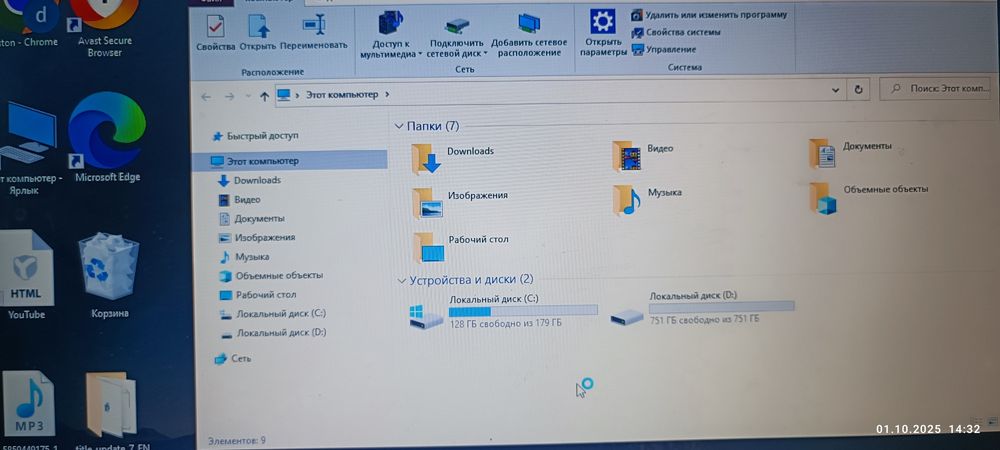Click the C: drive usage bar
Screen dimensions: 1000x450
pyautogui.click(x=523, y=310)
